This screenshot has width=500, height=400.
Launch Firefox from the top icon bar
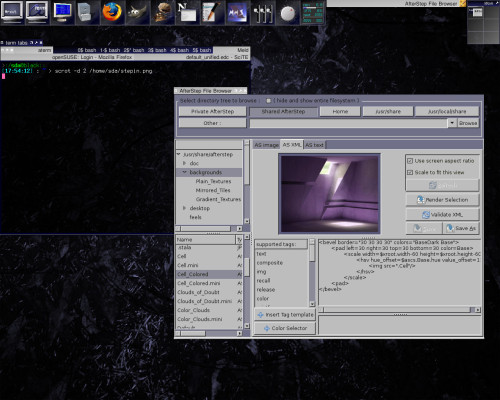(112, 12)
